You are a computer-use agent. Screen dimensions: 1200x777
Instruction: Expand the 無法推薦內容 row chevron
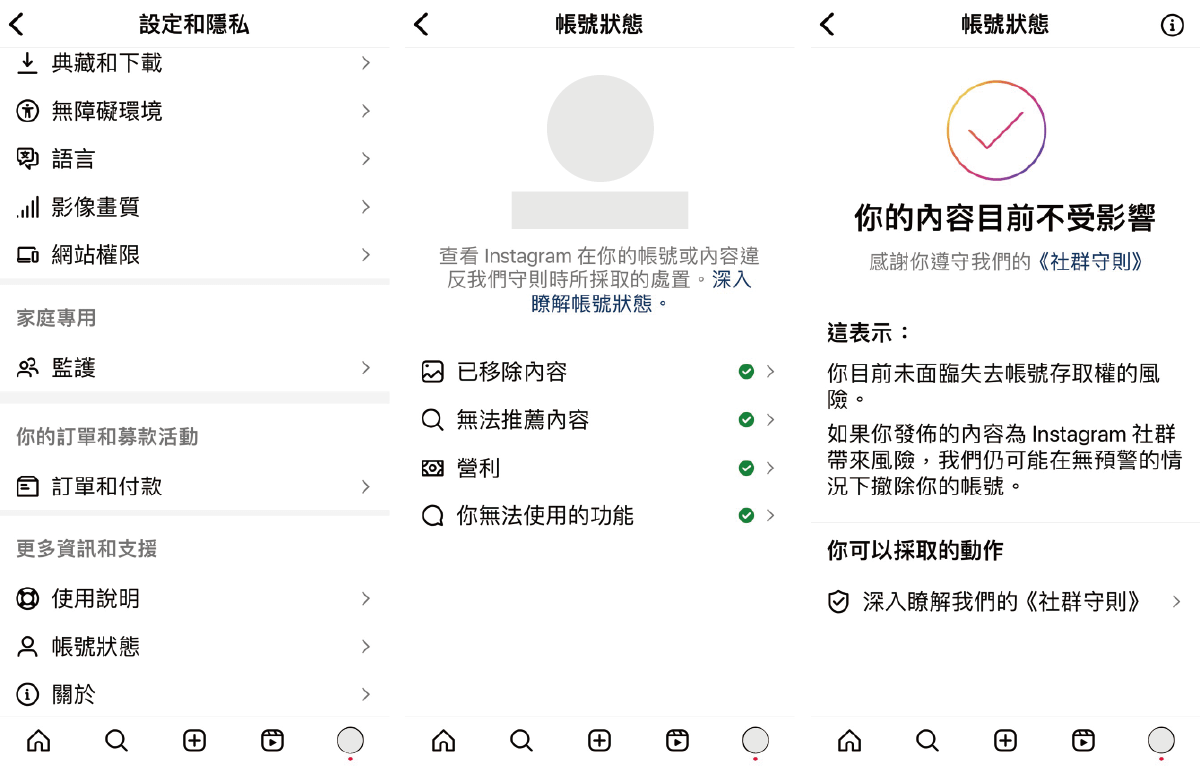(x=772, y=419)
